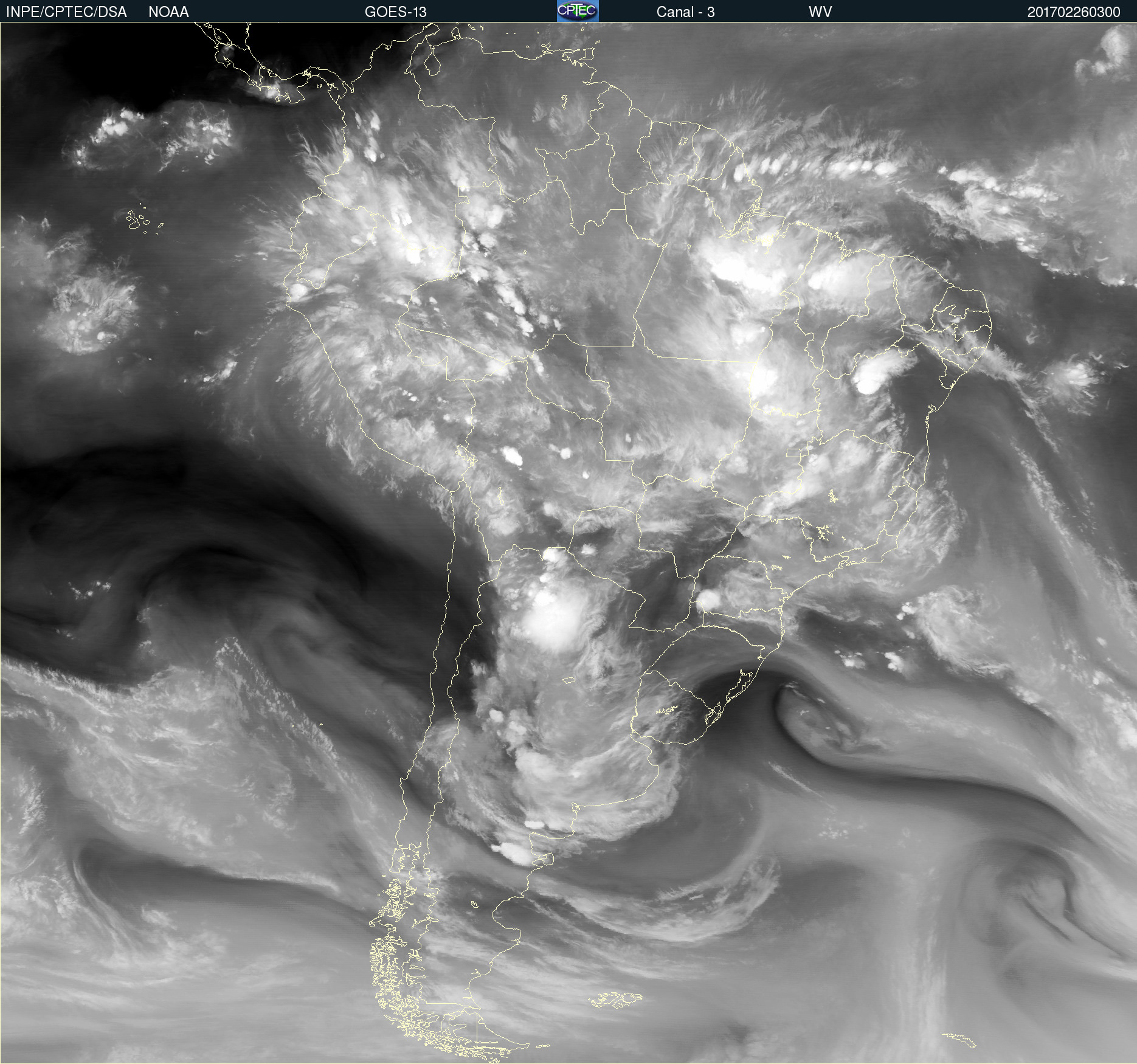Screen dimensions: 1137x1064
Task: Select the Canal - 3 channel label
Action: coord(685,12)
